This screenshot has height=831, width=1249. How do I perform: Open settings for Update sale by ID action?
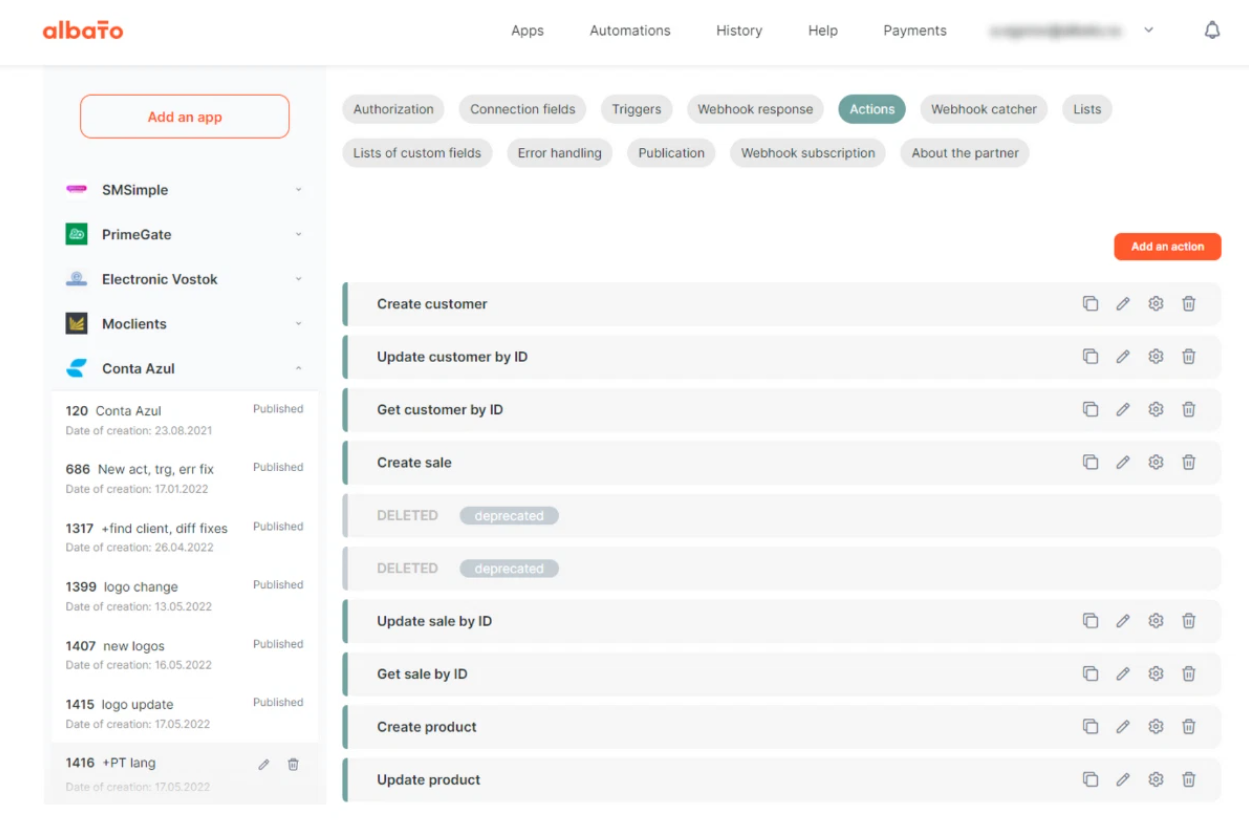(1155, 620)
